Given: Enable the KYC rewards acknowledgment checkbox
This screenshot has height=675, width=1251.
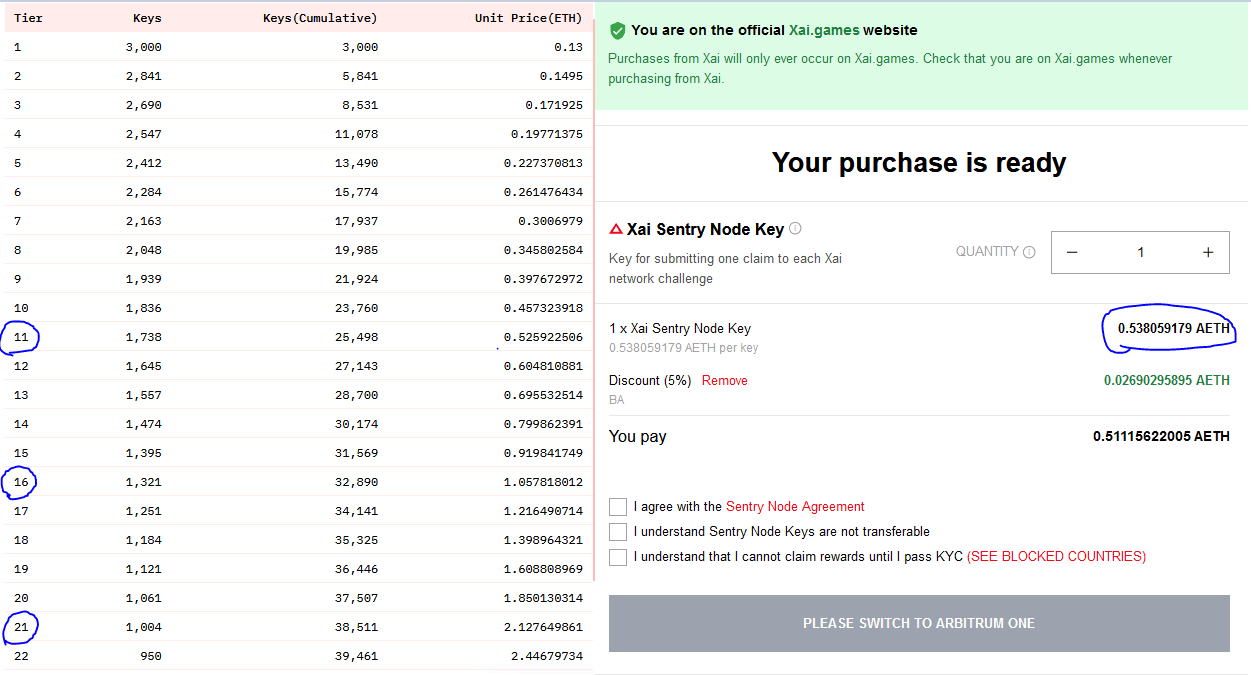Looking at the screenshot, I should (618, 557).
